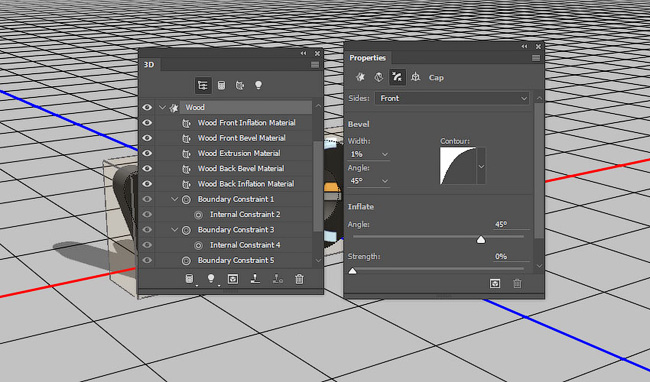Open the Coordinates properties icon
Image resolution: width=650 pixels, height=382 pixels.
(415, 77)
